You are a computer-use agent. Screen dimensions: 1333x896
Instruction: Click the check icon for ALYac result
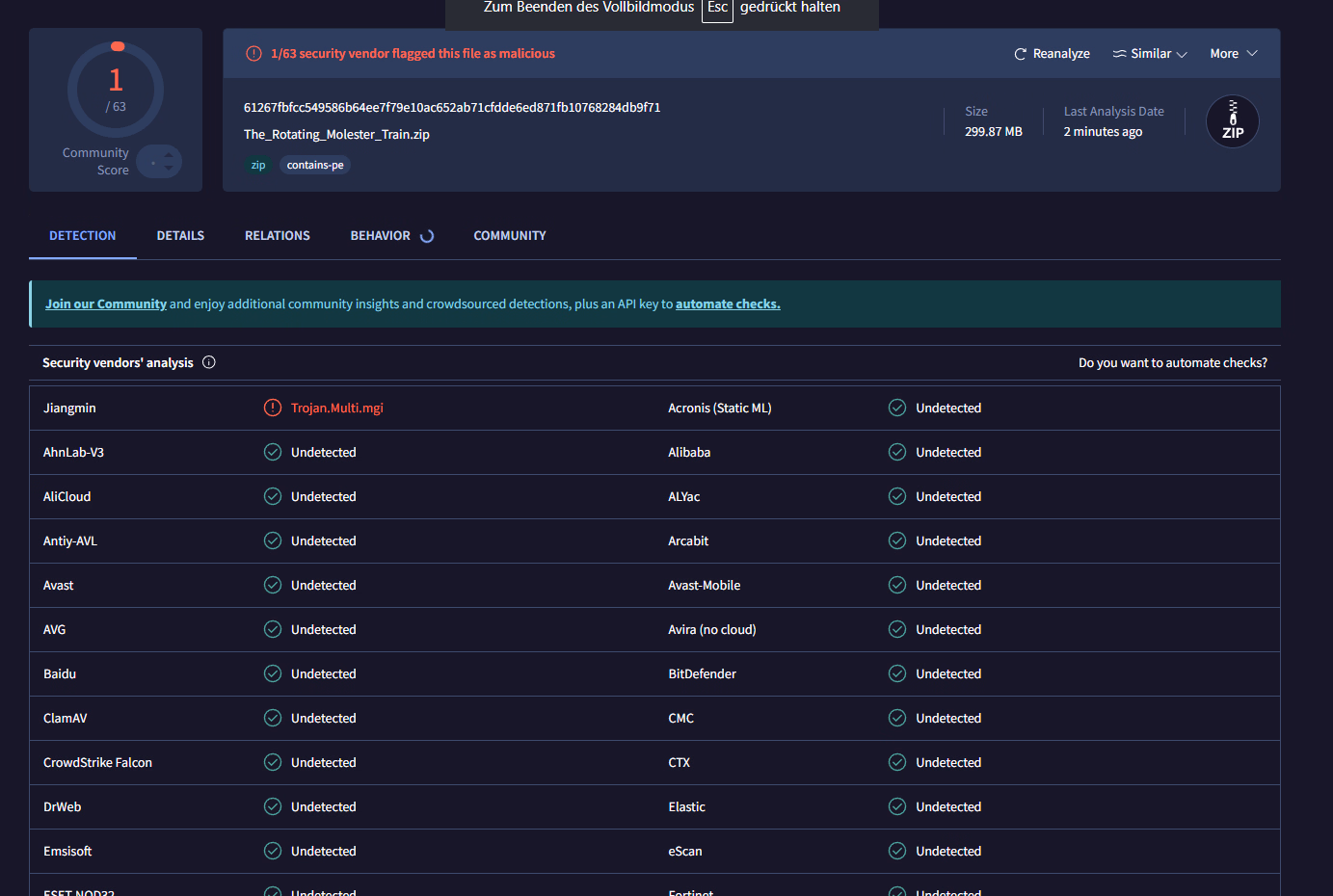click(x=897, y=496)
